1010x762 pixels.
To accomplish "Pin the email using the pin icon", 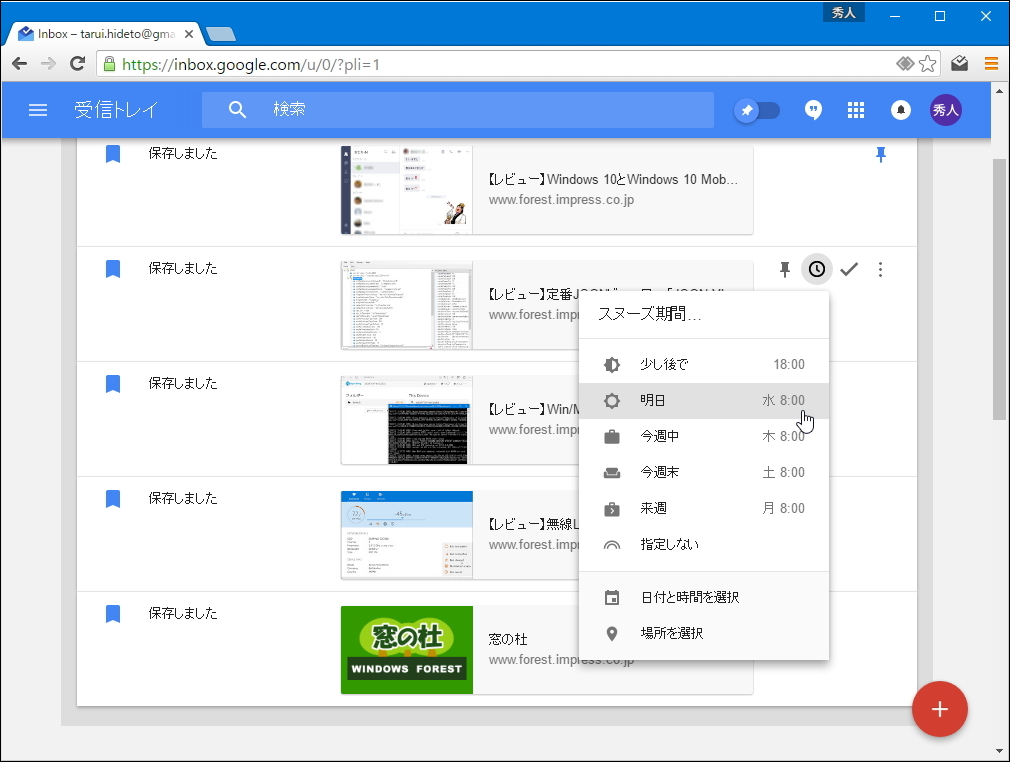I will pyautogui.click(x=785, y=268).
